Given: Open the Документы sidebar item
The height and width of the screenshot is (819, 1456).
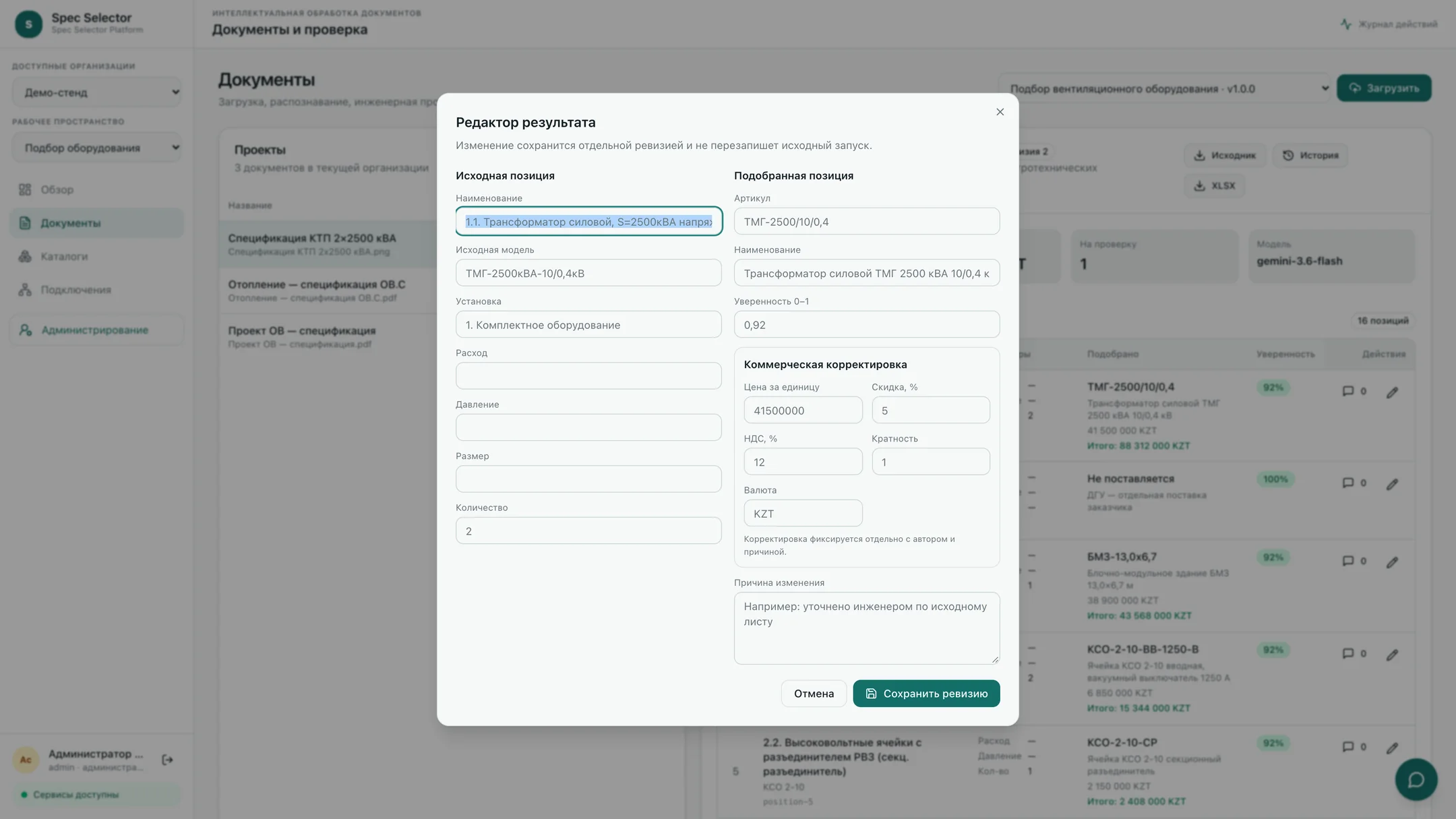Looking at the screenshot, I should point(96,223).
